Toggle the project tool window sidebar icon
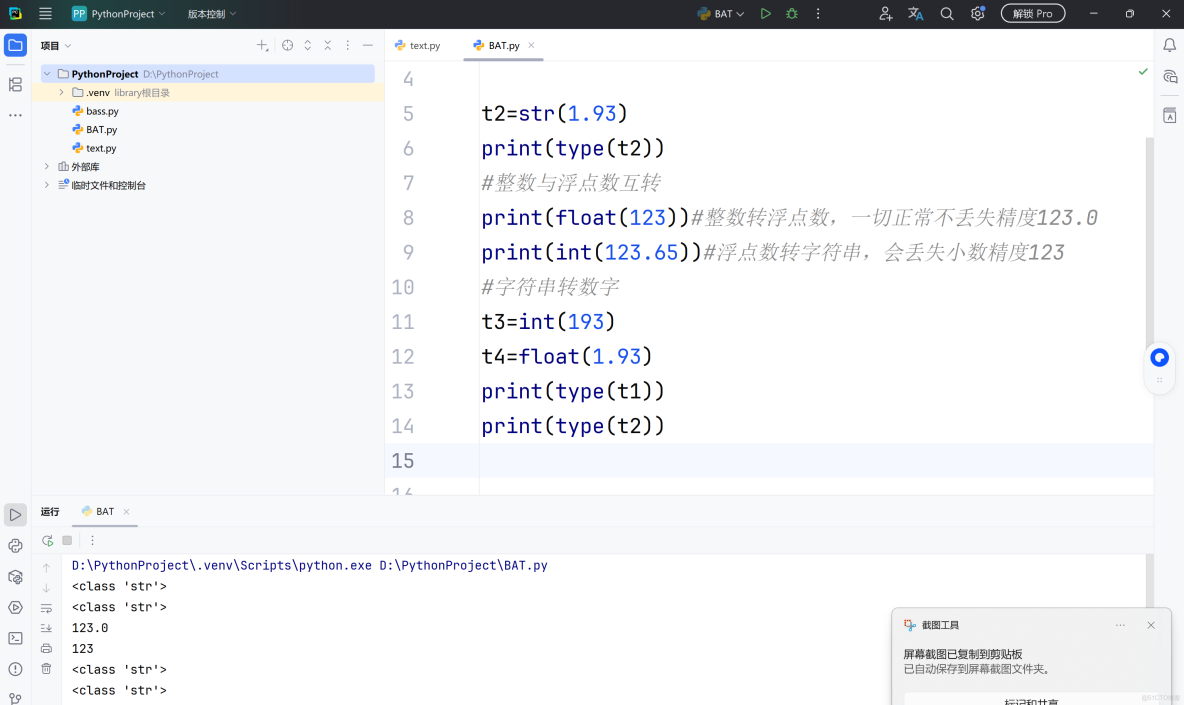Viewport: 1184px width, 705px height. tap(14, 45)
